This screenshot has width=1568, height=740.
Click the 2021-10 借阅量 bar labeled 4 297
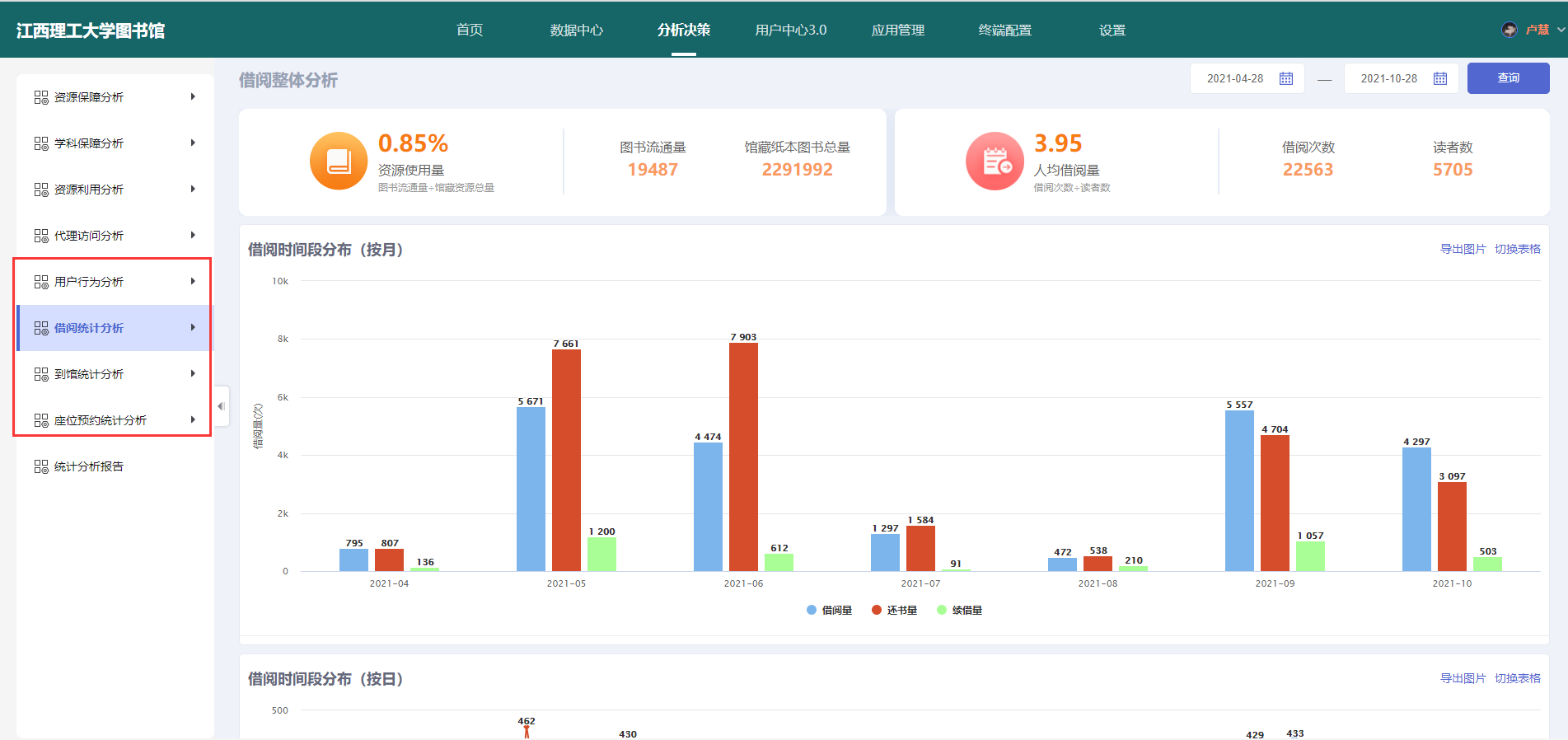(x=1416, y=509)
